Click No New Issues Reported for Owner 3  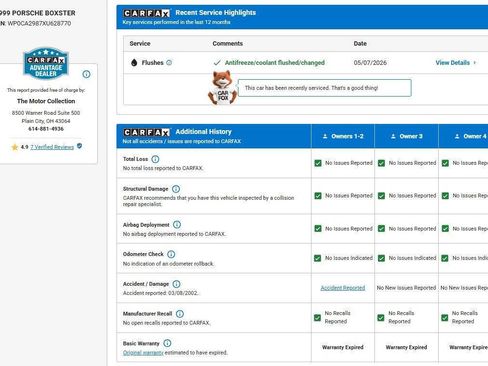click(406, 288)
